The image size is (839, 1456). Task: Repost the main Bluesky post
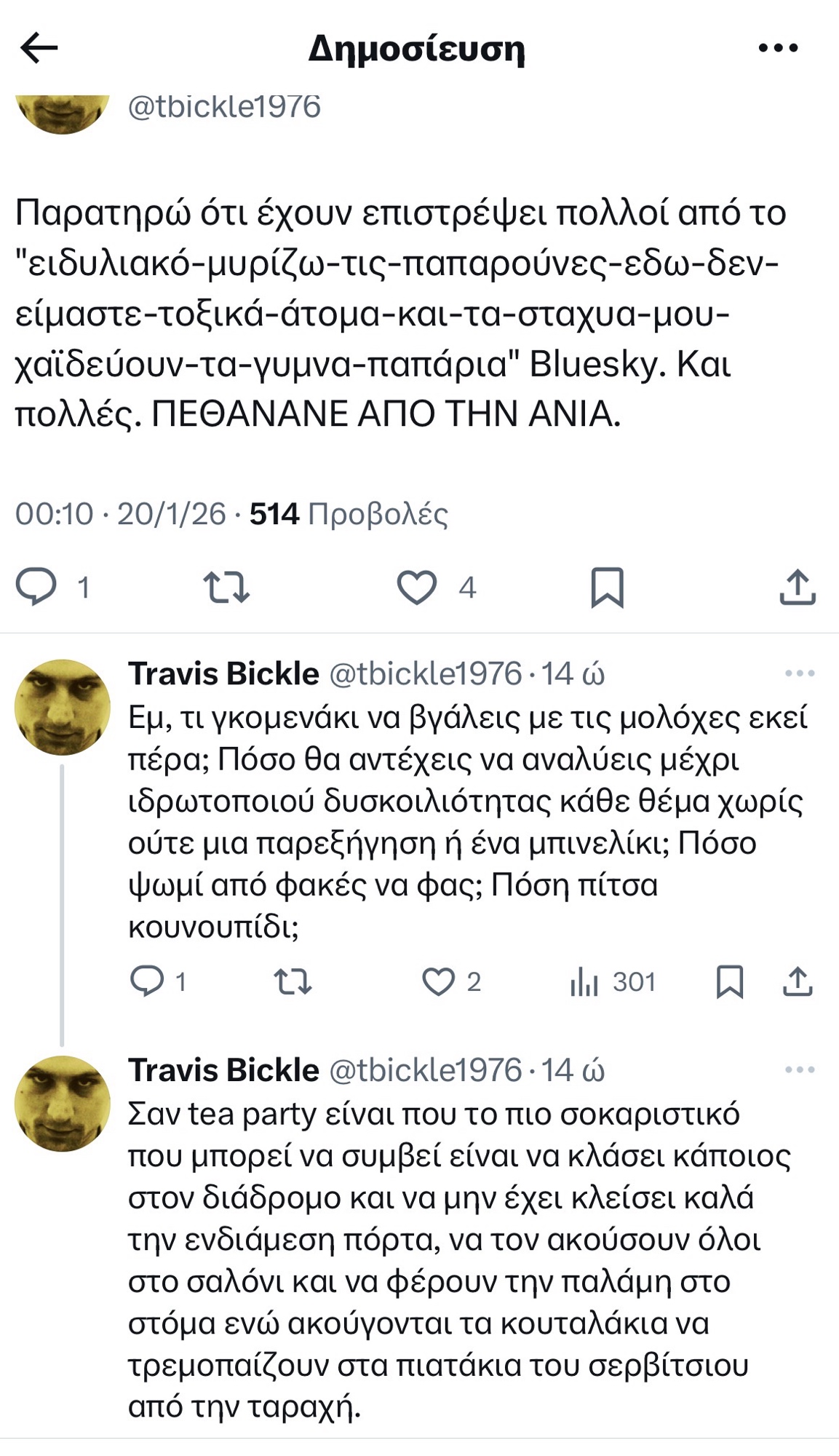coord(226,587)
